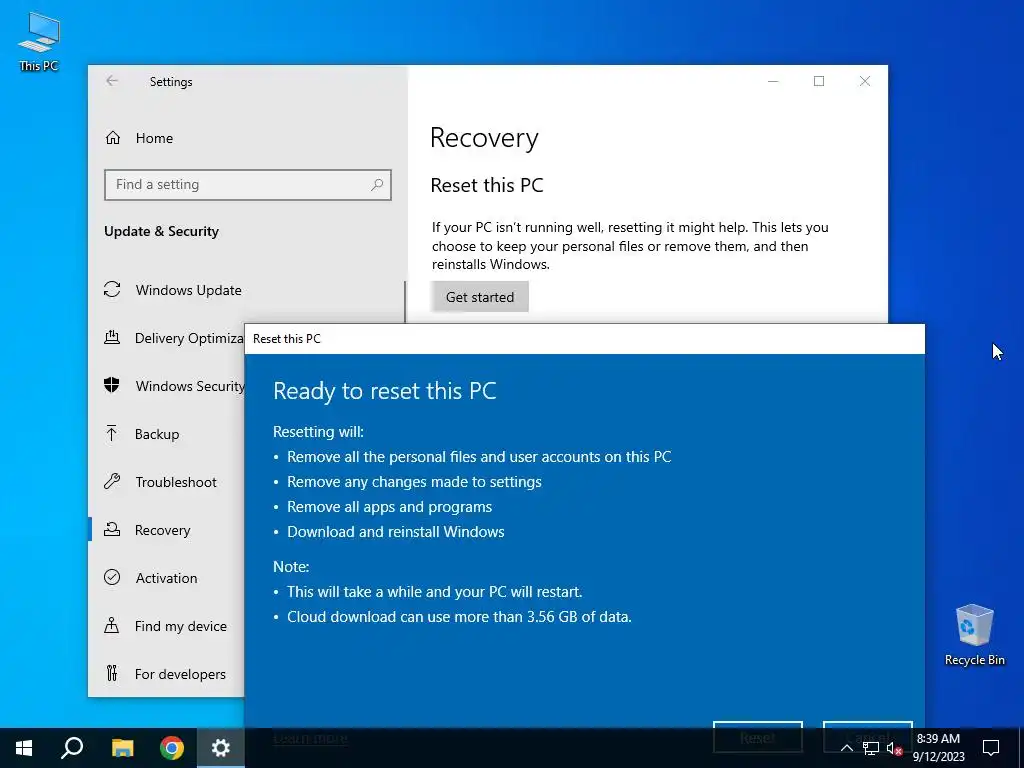Open the muted volume tray icon
Viewport: 1024px width, 768px height.
pyautogui.click(x=895, y=748)
